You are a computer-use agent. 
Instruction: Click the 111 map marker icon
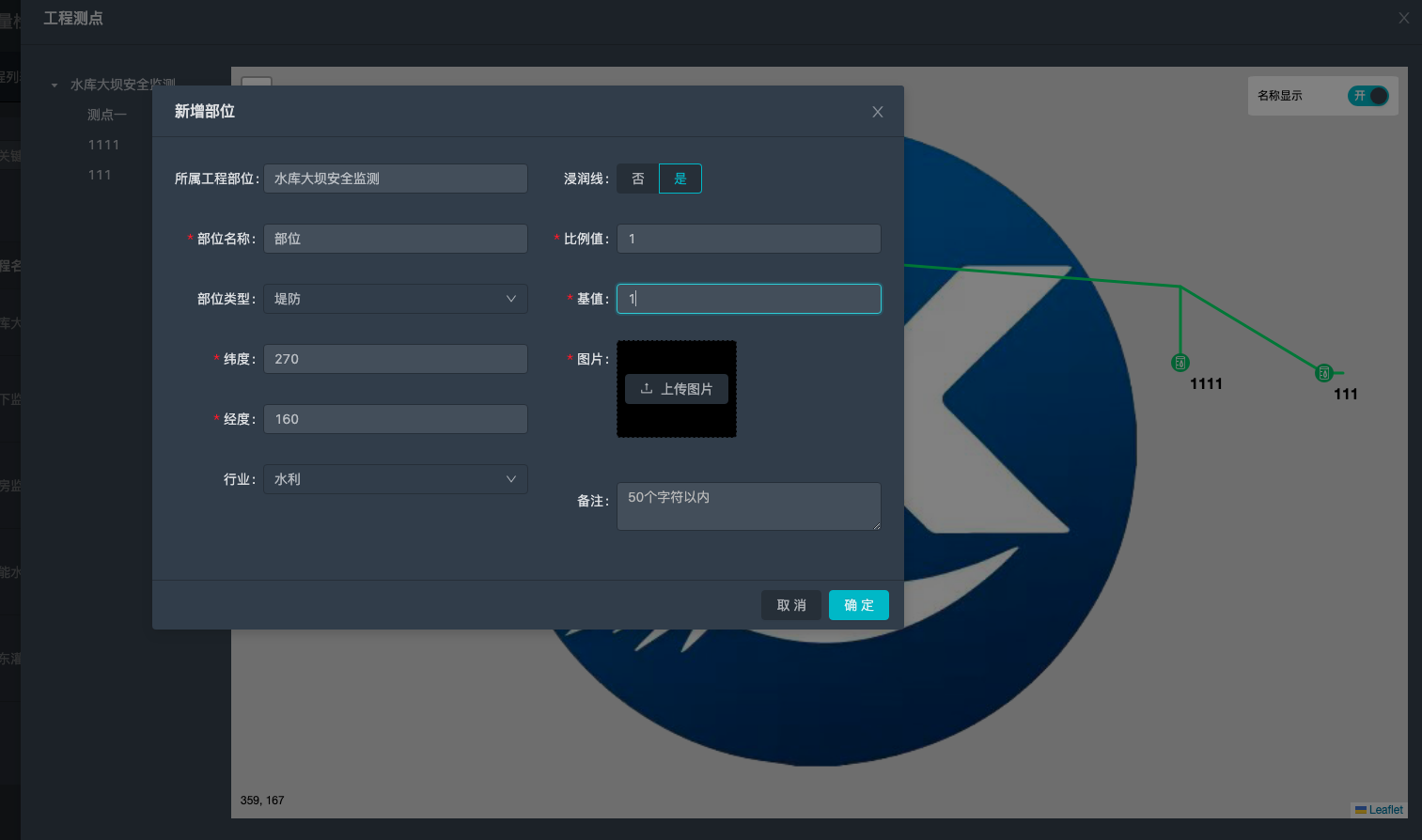pyautogui.click(x=1323, y=373)
